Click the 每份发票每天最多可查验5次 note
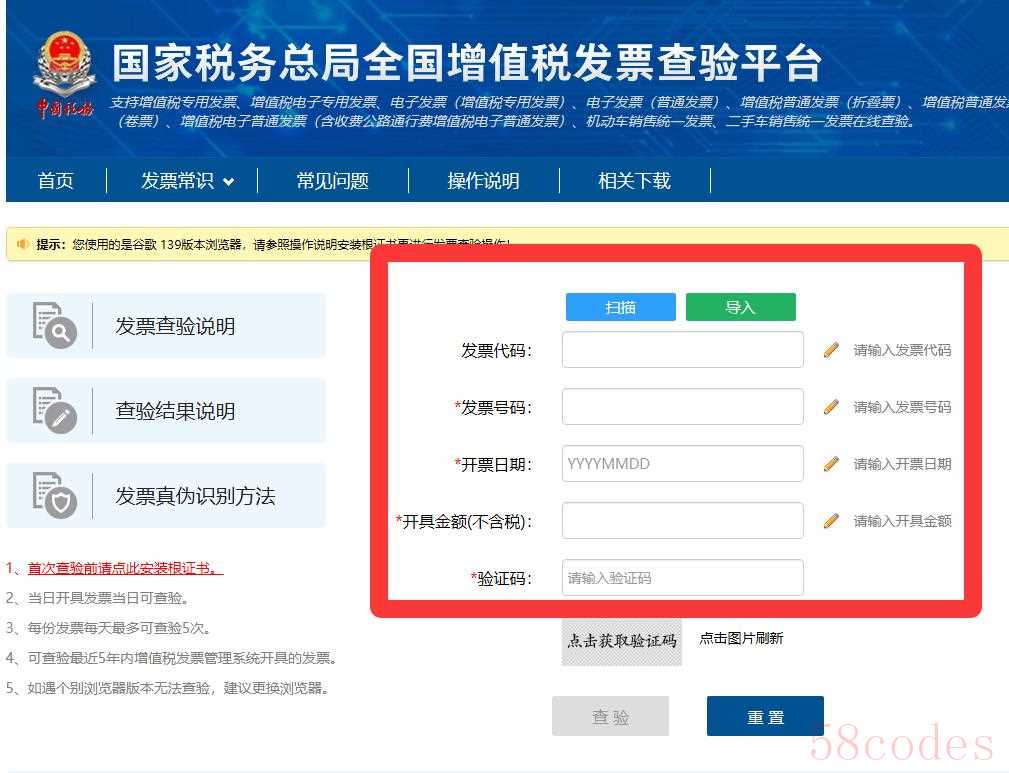Screen dimensions: 1009x773 (x=109, y=628)
